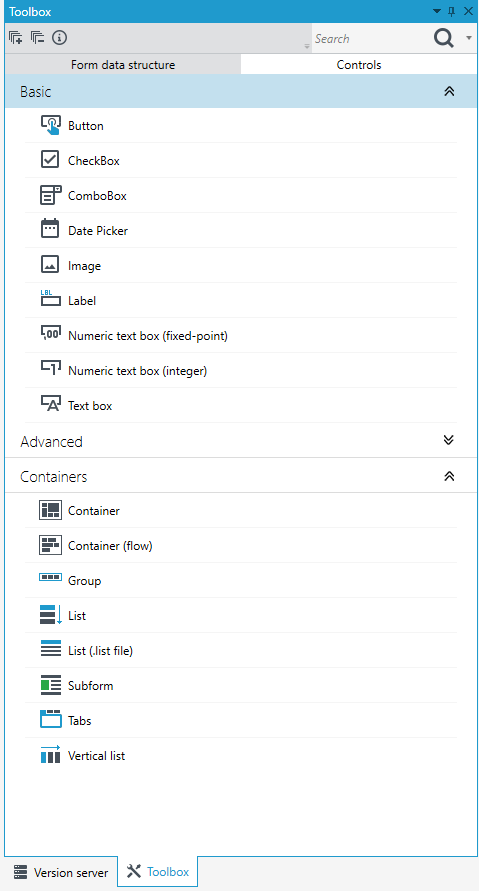Click the Text box control icon
This screenshot has height=891, width=479.
click(x=51, y=405)
